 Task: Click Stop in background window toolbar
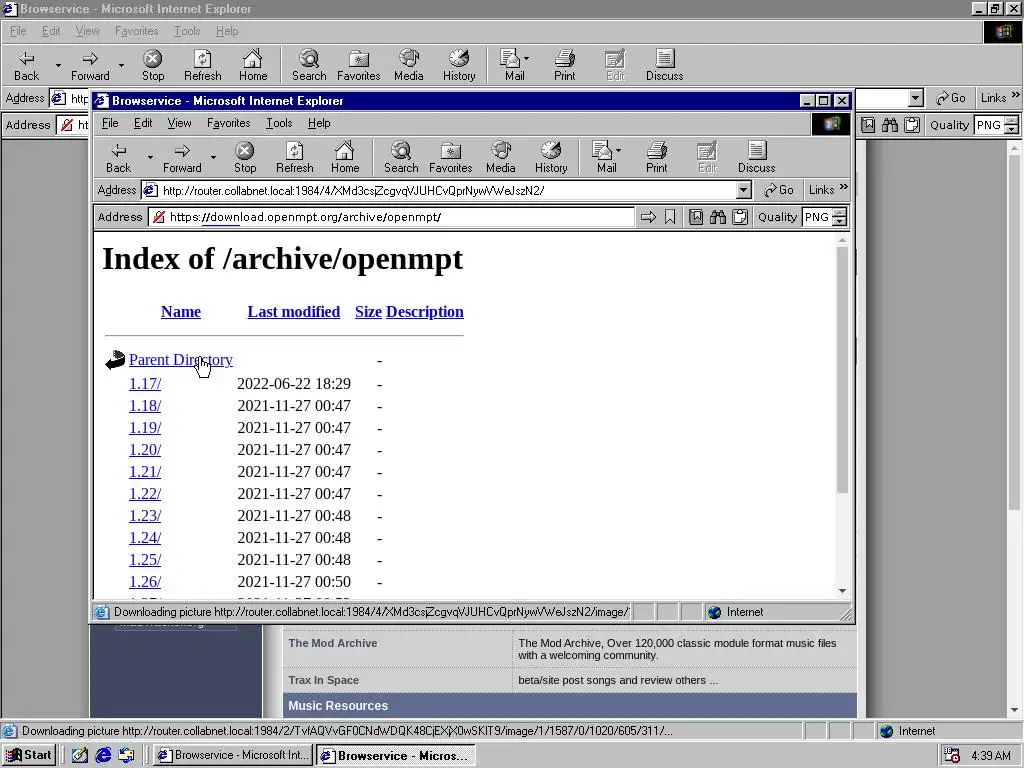[153, 65]
